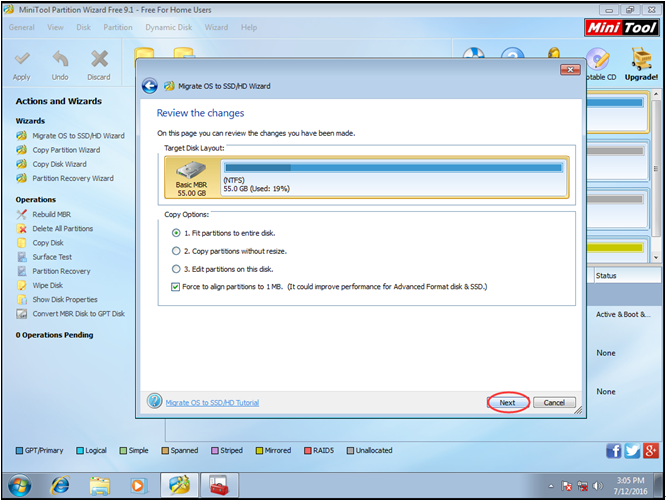
Task: Click the Apply checkmark icon
Action: (x=22, y=59)
